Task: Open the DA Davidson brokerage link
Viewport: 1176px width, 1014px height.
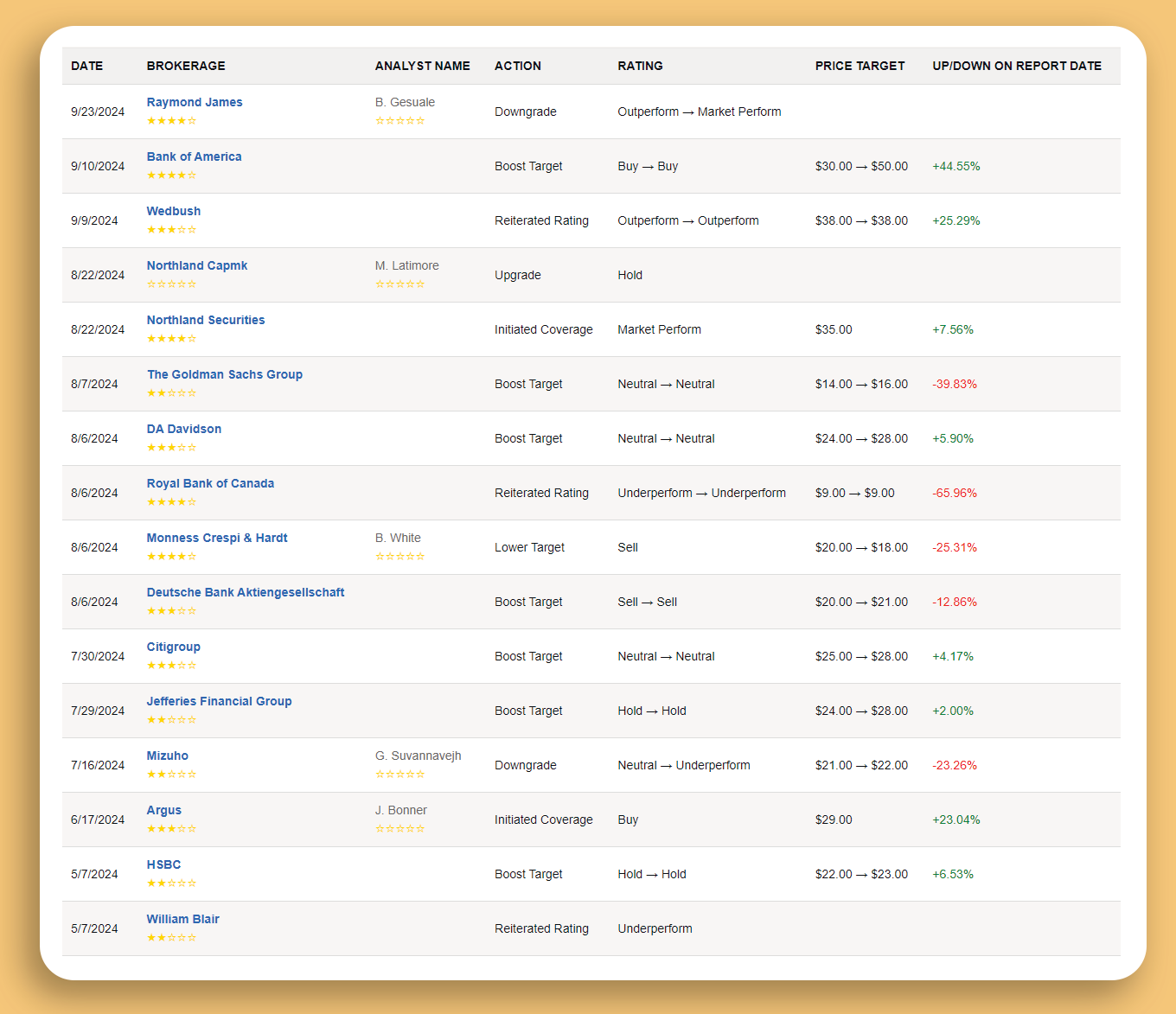Action: (184, 429)
